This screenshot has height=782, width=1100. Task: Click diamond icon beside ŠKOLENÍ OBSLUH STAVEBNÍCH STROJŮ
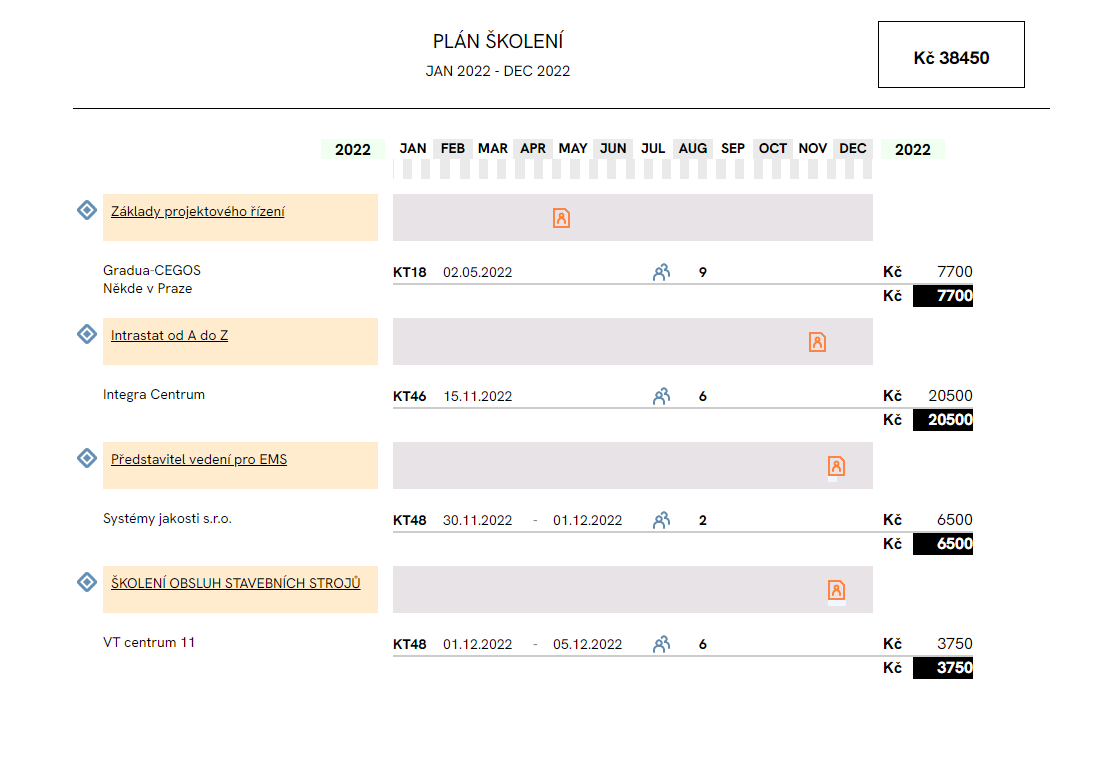[x=87, y=582]
